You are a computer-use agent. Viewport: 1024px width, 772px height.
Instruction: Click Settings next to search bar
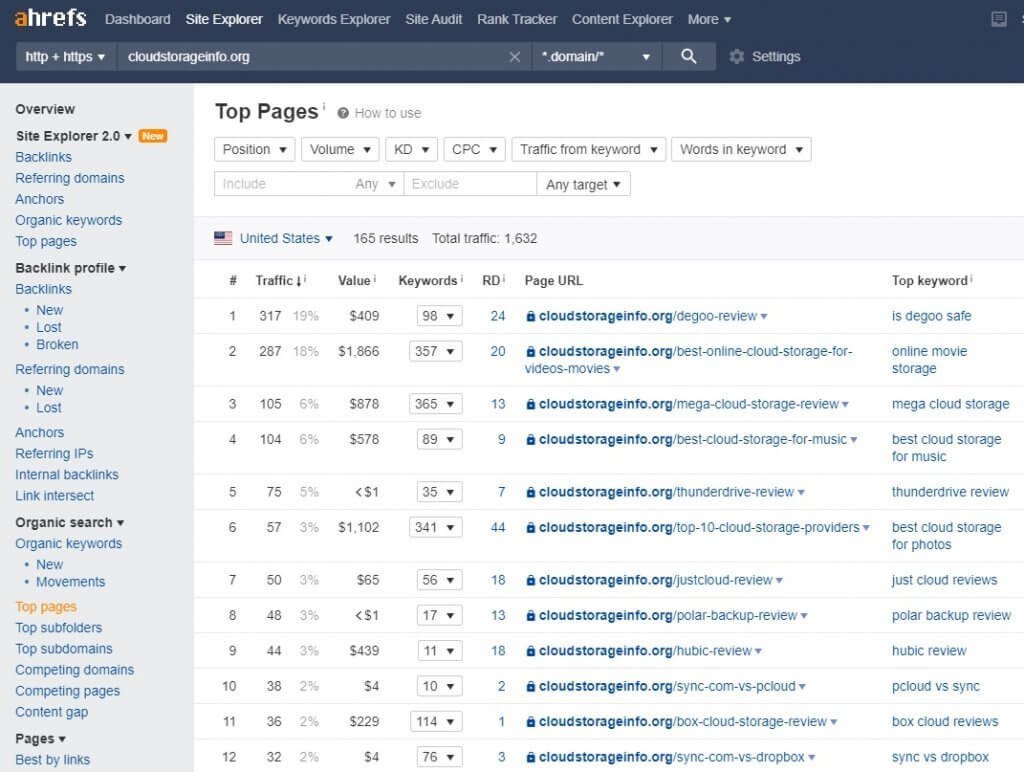point(776,57)
